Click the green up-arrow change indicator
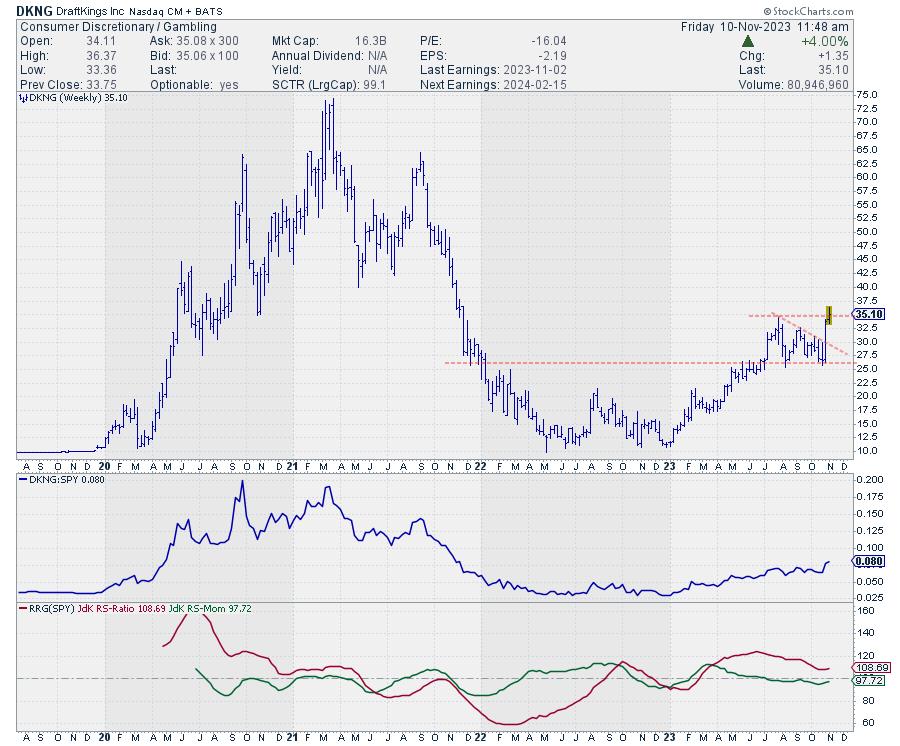Screen dimensions: 900x746 (749, 41)
